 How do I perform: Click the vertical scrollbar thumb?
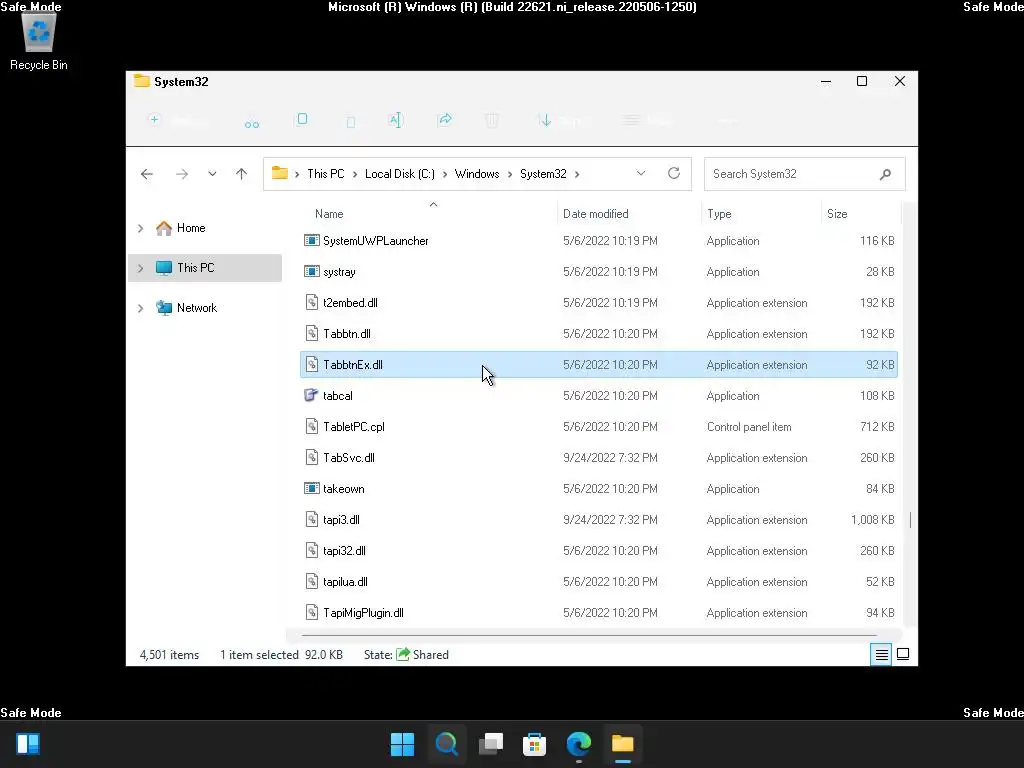click(x=910, y=520)
